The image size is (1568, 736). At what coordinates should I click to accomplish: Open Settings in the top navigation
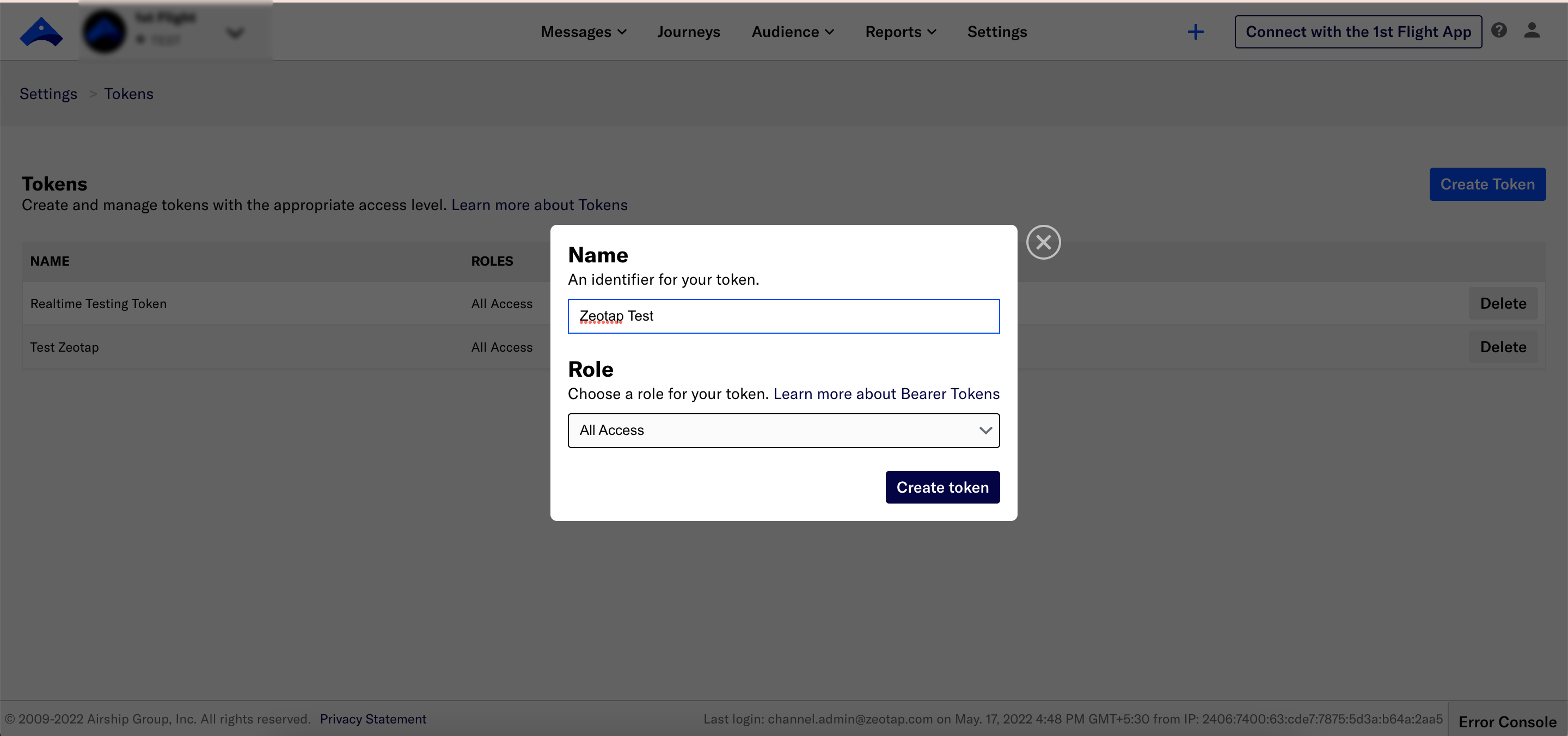coord(996,32)
